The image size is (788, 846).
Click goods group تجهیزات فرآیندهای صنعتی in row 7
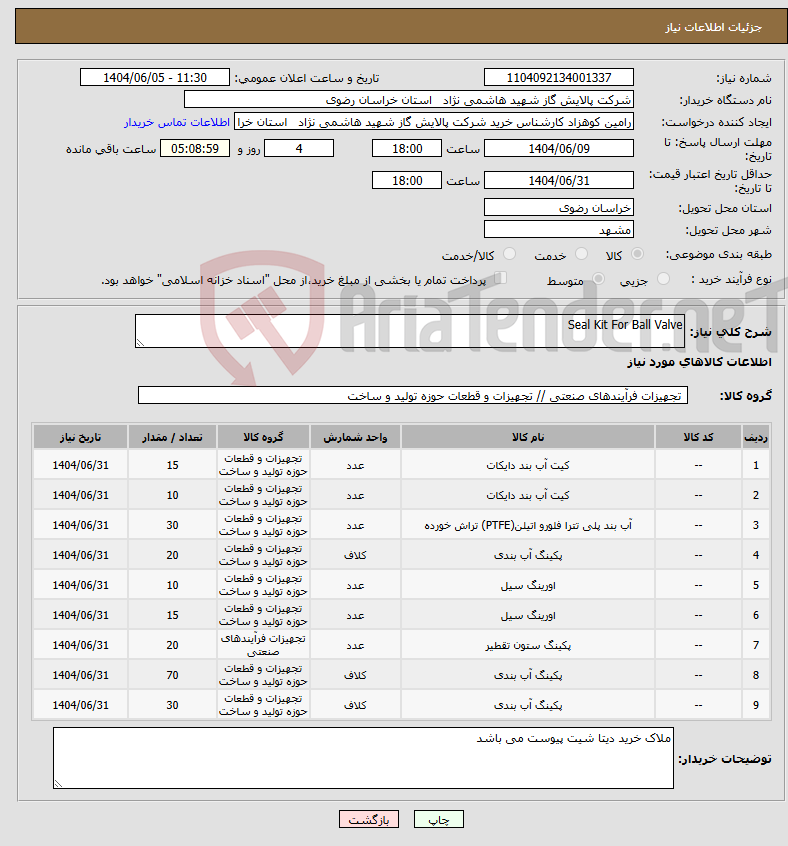coord(263,645)
